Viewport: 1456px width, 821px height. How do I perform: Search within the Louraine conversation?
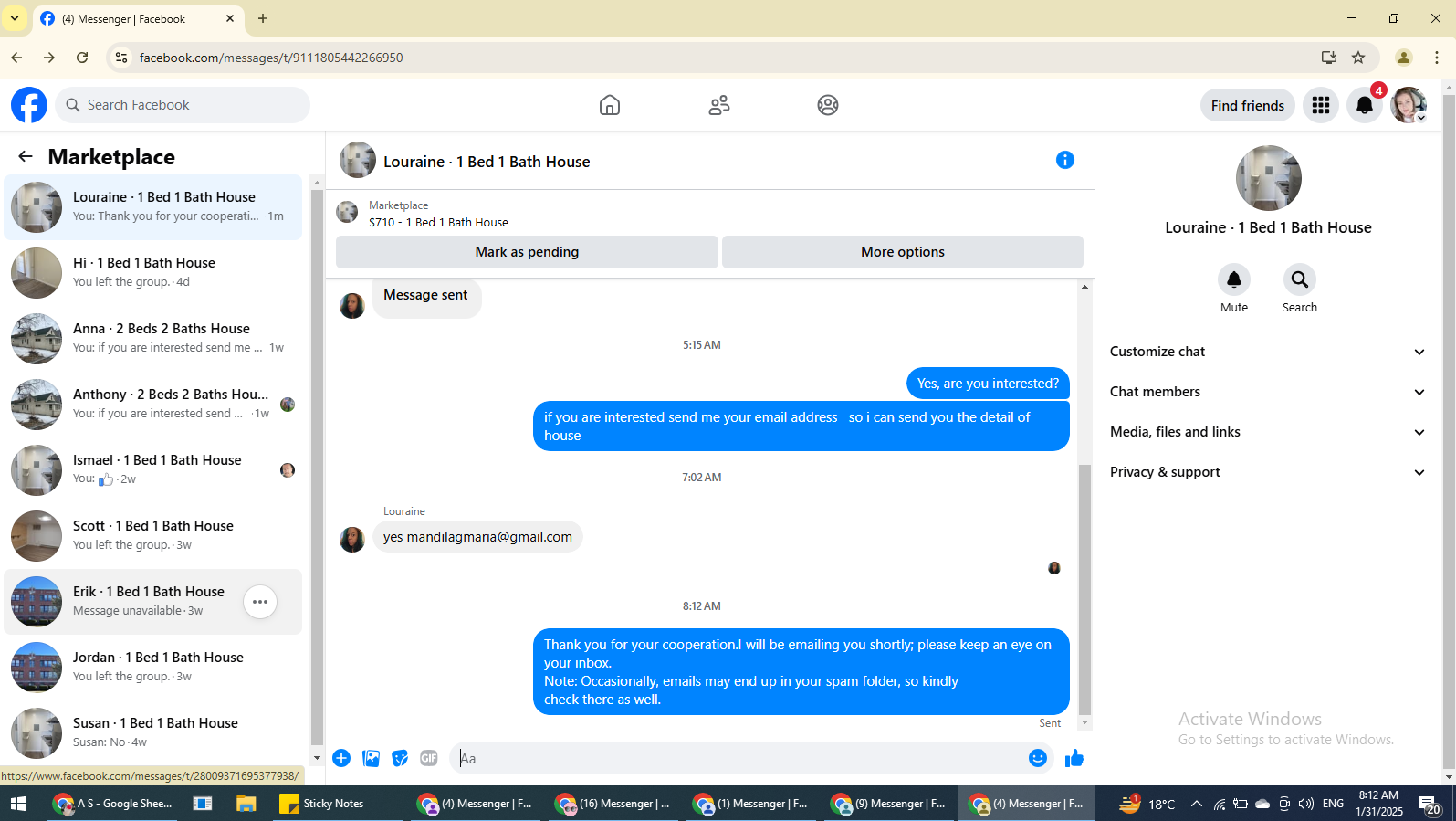click(1300, 279)
